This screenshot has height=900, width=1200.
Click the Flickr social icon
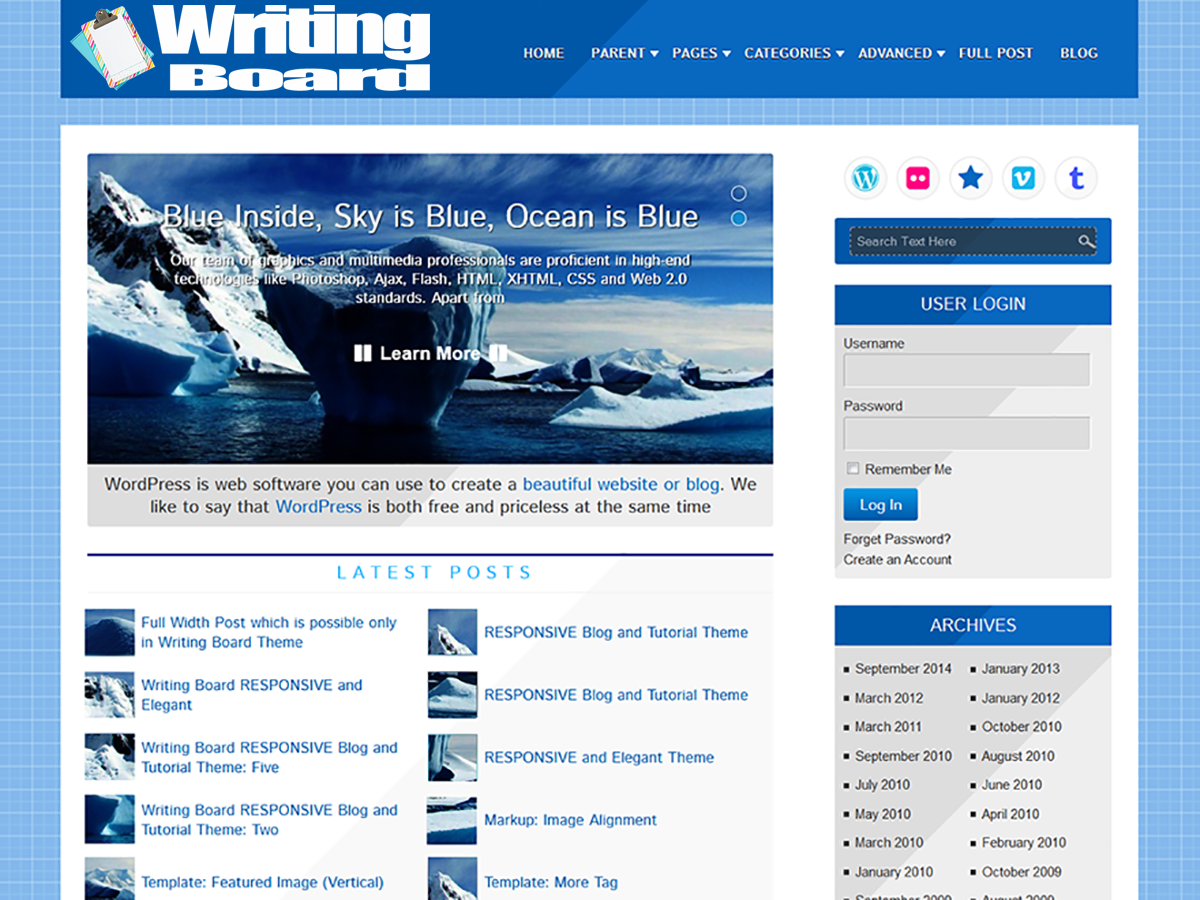coord(918,177)
